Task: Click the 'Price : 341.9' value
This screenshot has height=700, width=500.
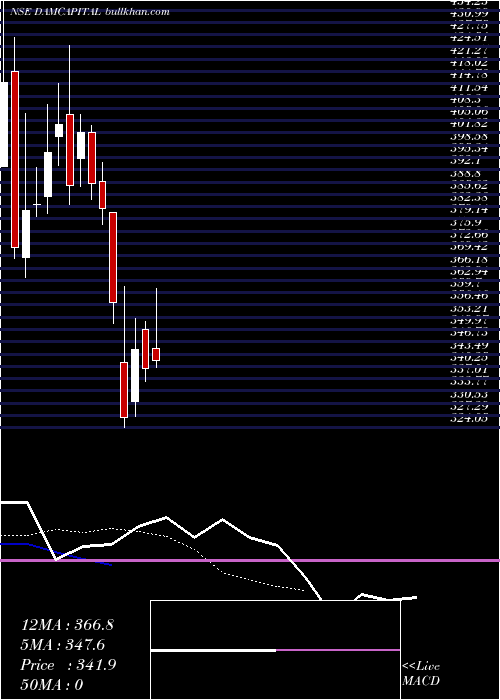Action: [68, 665]
